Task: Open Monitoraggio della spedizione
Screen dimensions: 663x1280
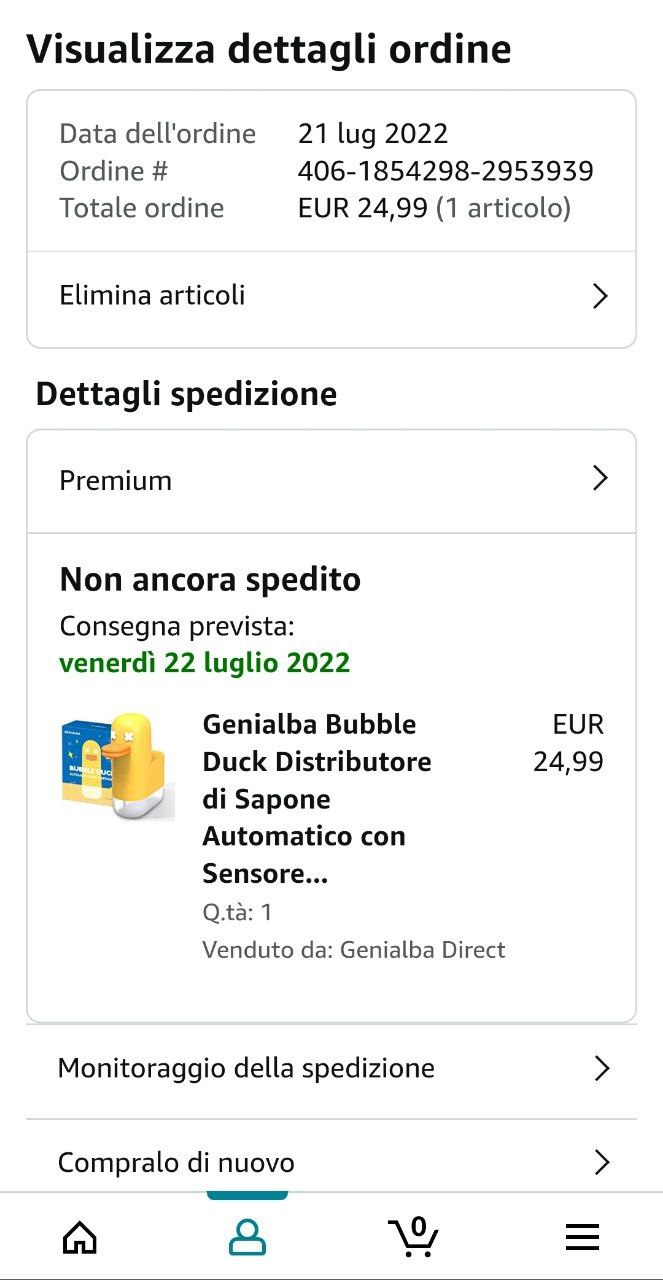Action: tap(331, 1068)
